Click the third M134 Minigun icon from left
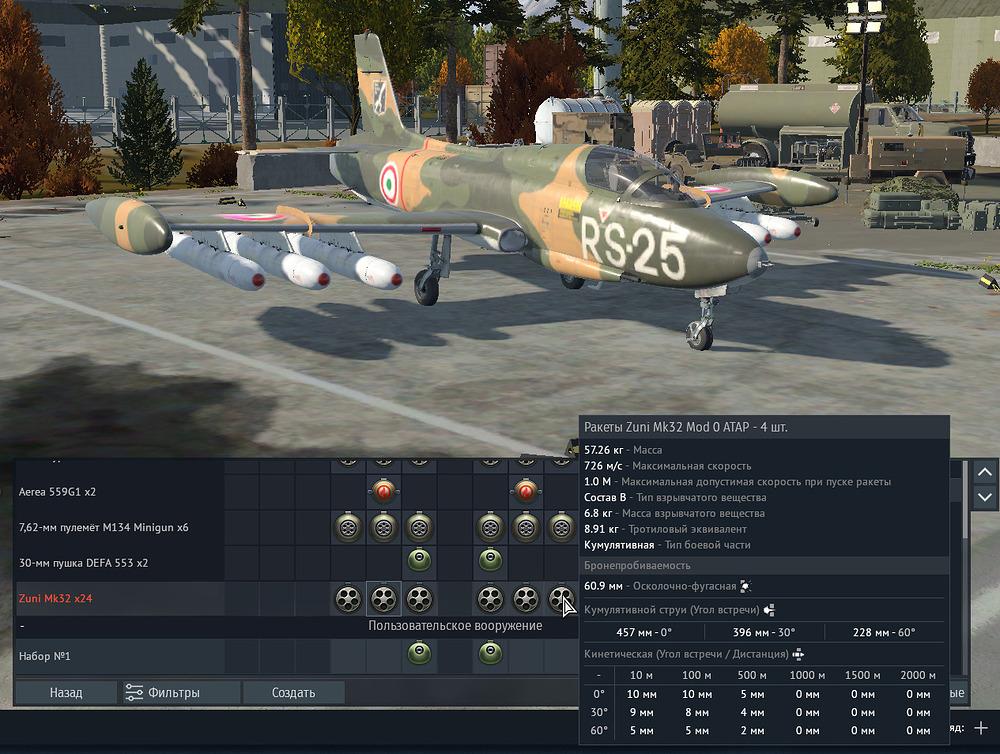This screenshot has height=754, width=1000. (x=419, y=527)
